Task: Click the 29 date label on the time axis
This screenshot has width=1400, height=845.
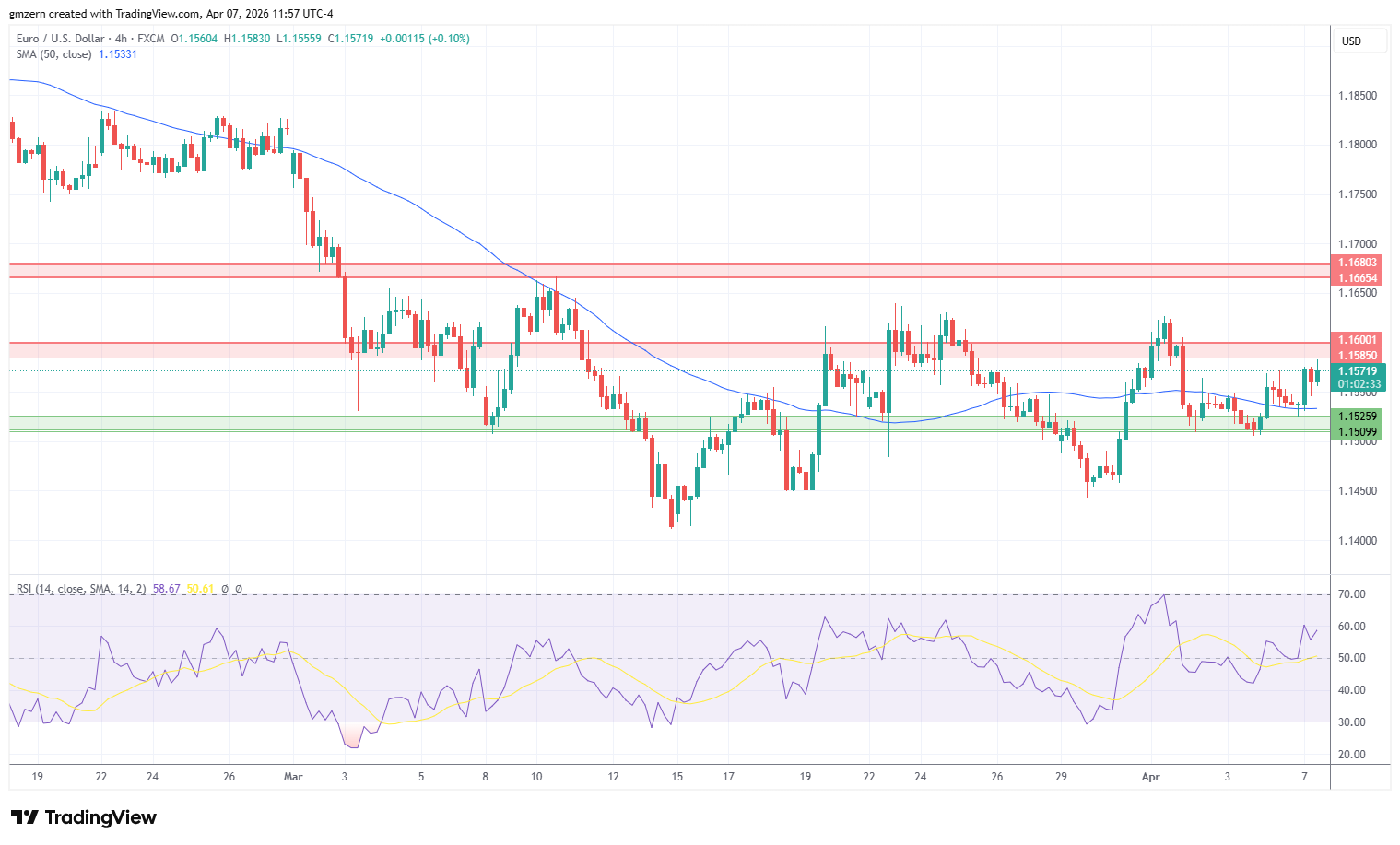Action: click(1061, 777)
